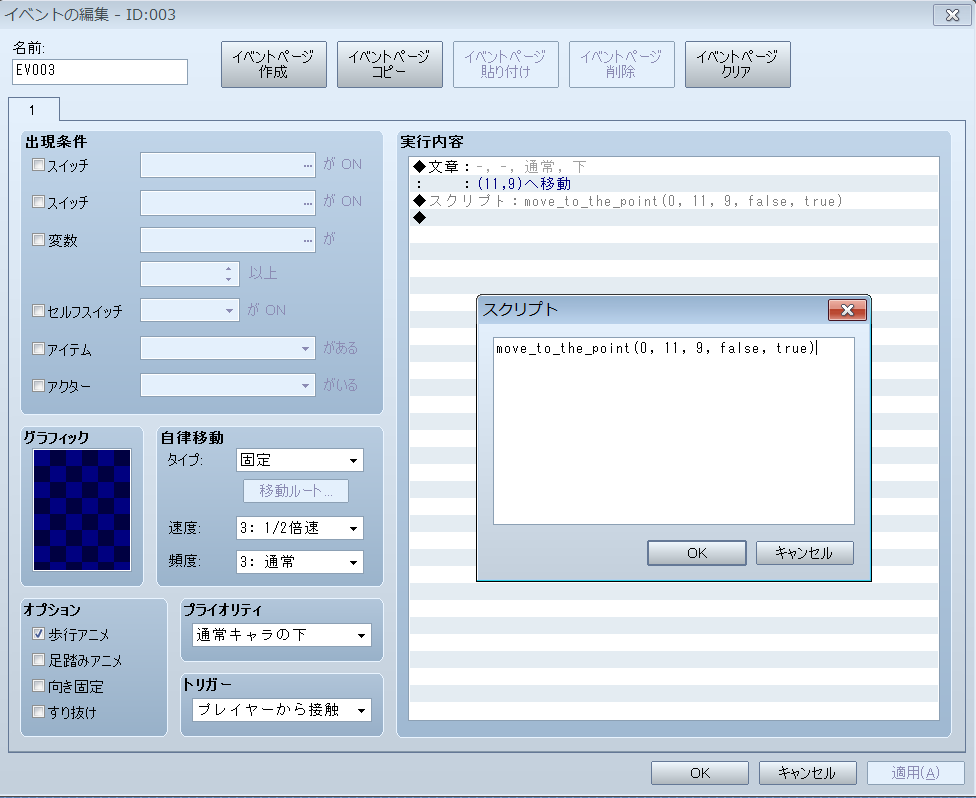Click the イベントページ貼り付け button
This screenshot has width=976, height=798.
505,65
